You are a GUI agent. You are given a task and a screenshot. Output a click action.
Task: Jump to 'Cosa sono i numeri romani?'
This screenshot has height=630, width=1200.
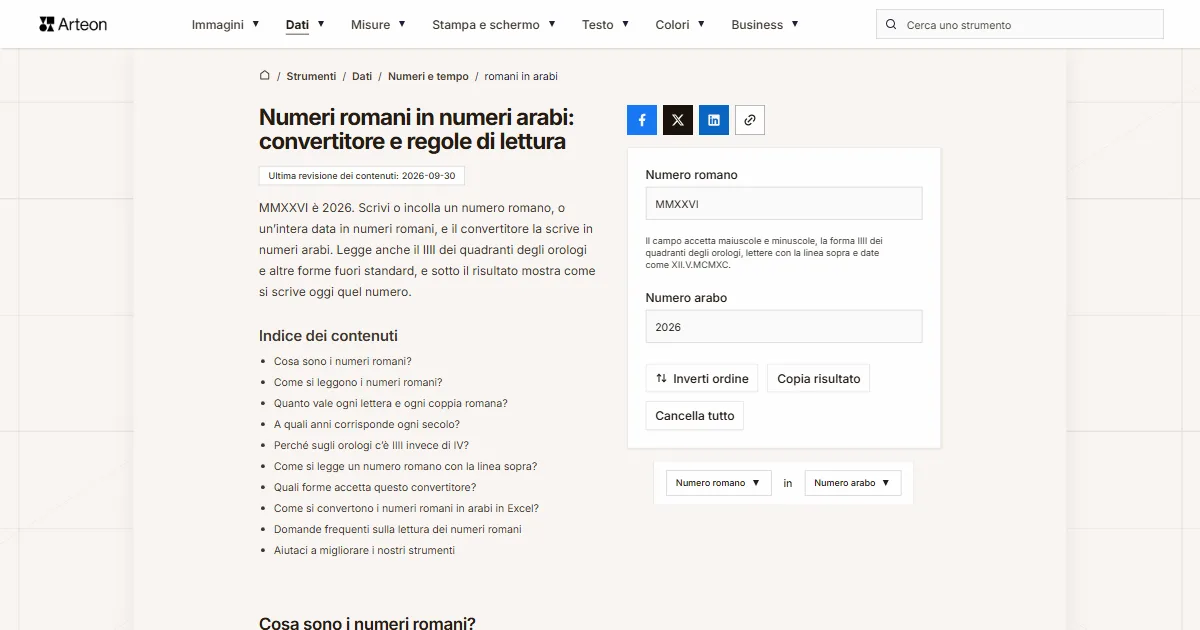tap(343, 361)
